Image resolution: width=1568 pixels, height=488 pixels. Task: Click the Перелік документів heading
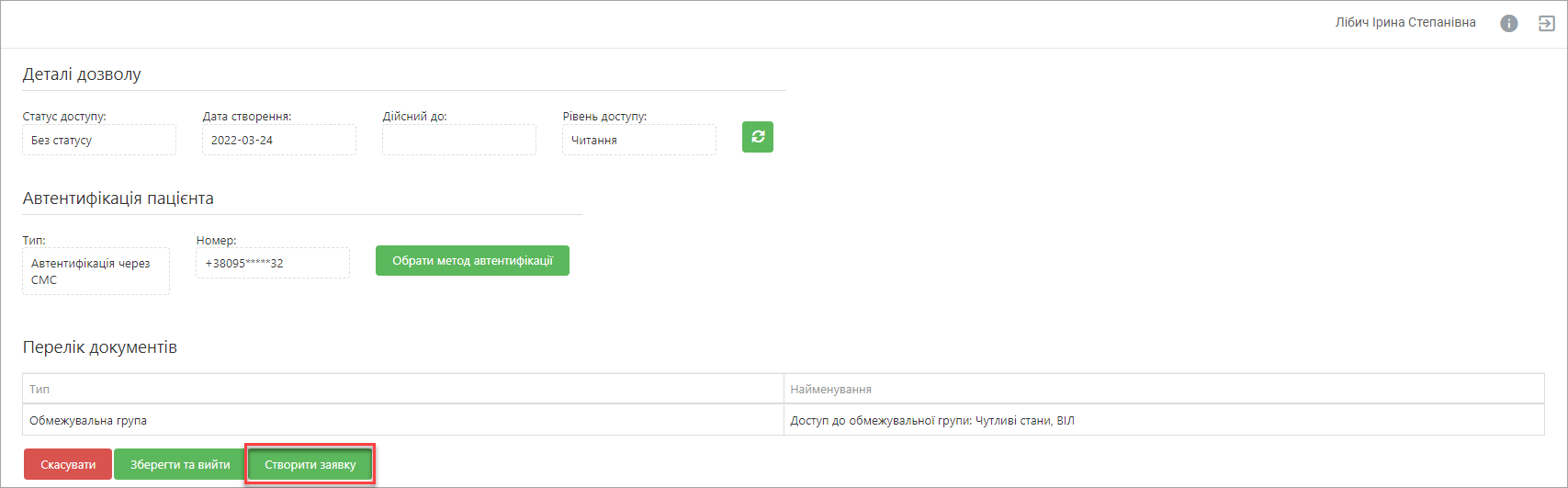click(x=100, y=347)
